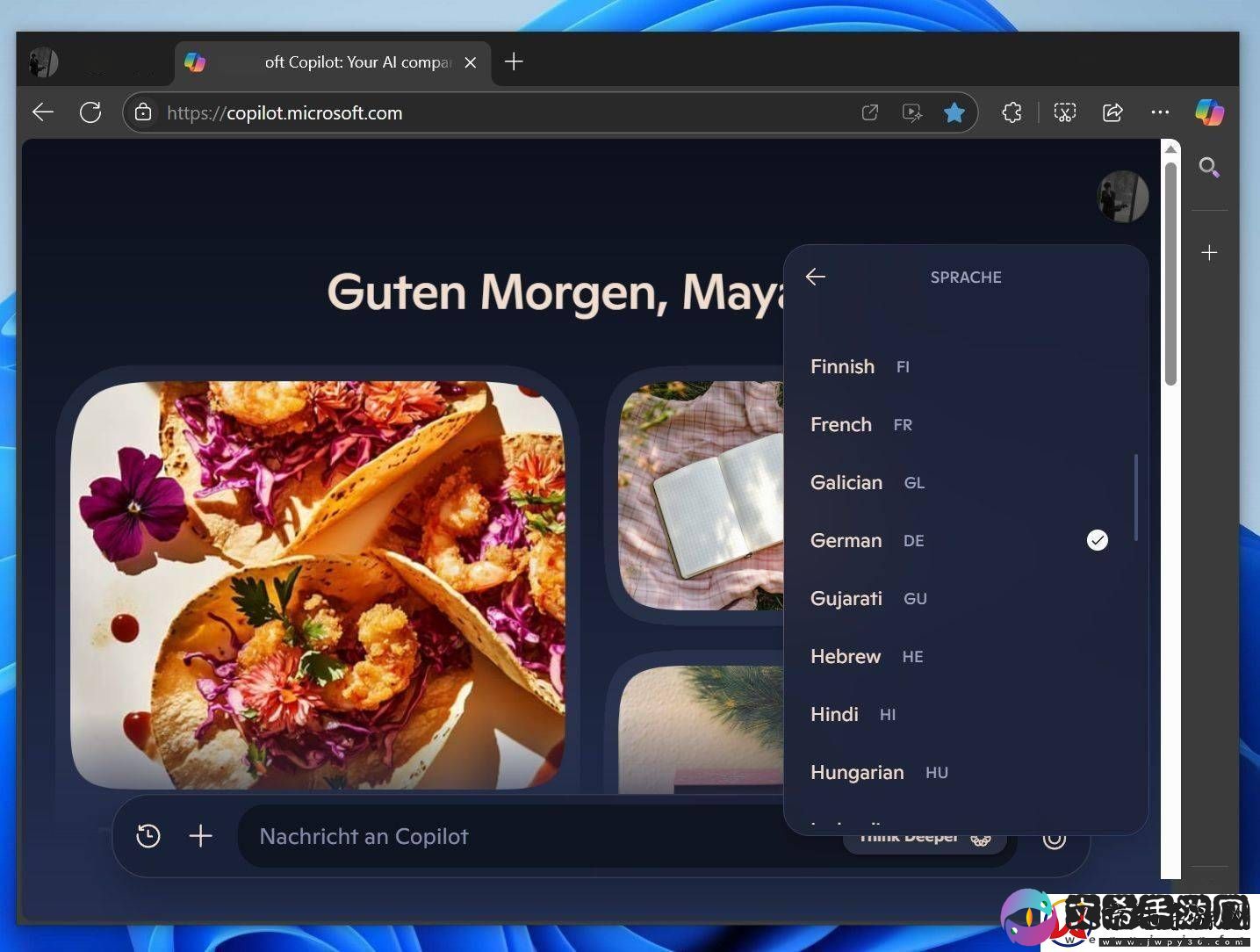Click the read aloud video icon in address bar

pyautogui.click(x=911, y=112)
